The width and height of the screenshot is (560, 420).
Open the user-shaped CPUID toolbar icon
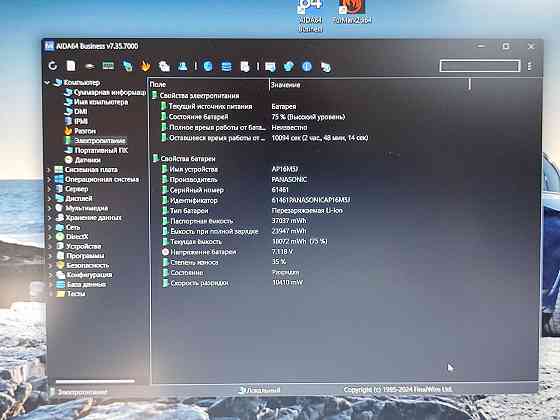(182, 66)
